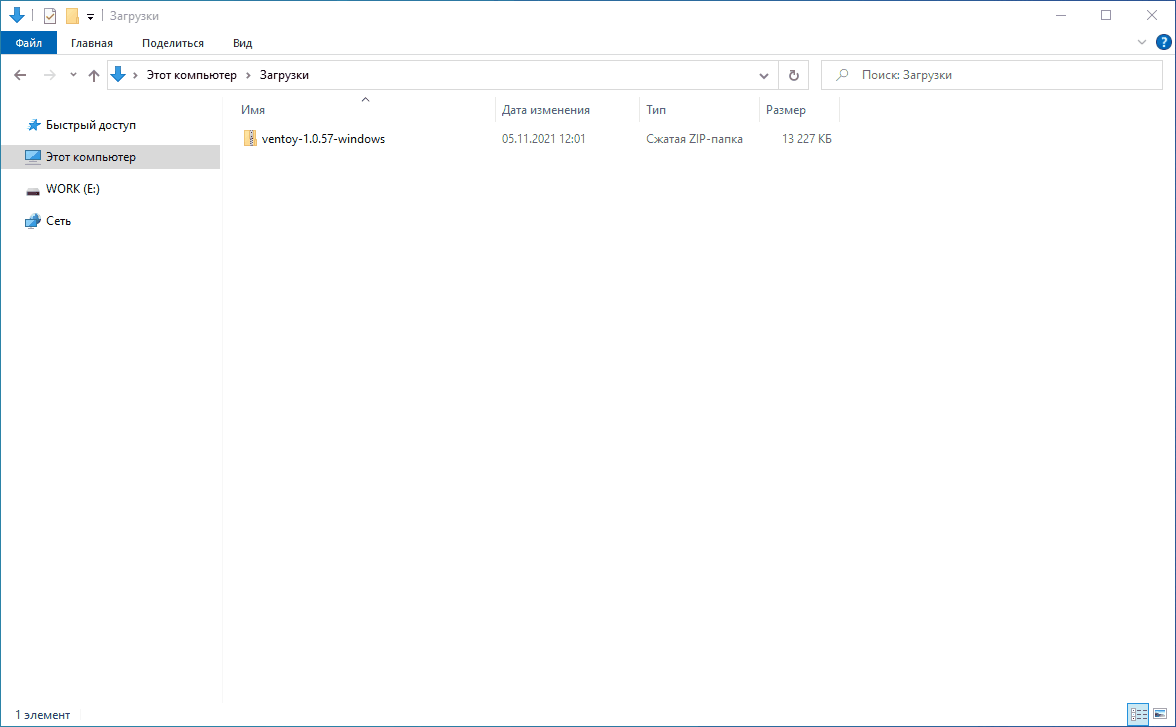The height and width of the screenshot is (727, 1176).
Task: Open Быстрый доступ in the navigation pane
Action: click(91, 125)
